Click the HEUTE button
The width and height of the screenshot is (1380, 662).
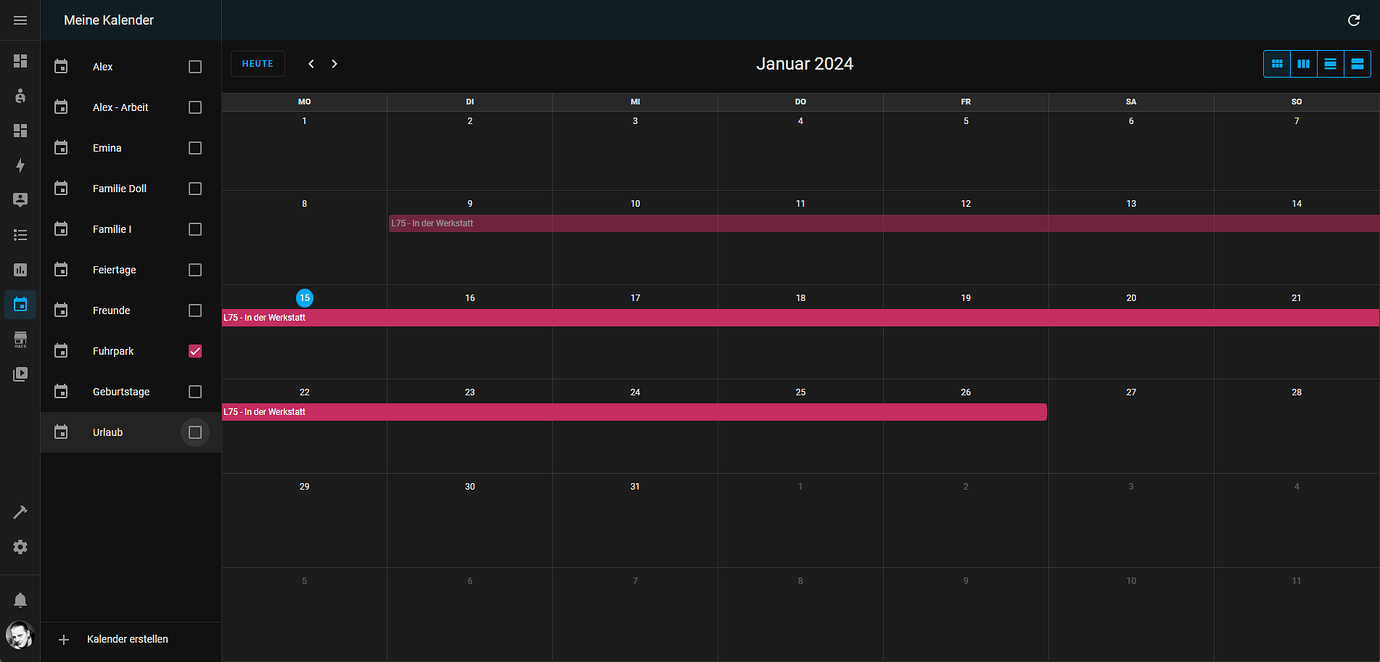point(257,63)
